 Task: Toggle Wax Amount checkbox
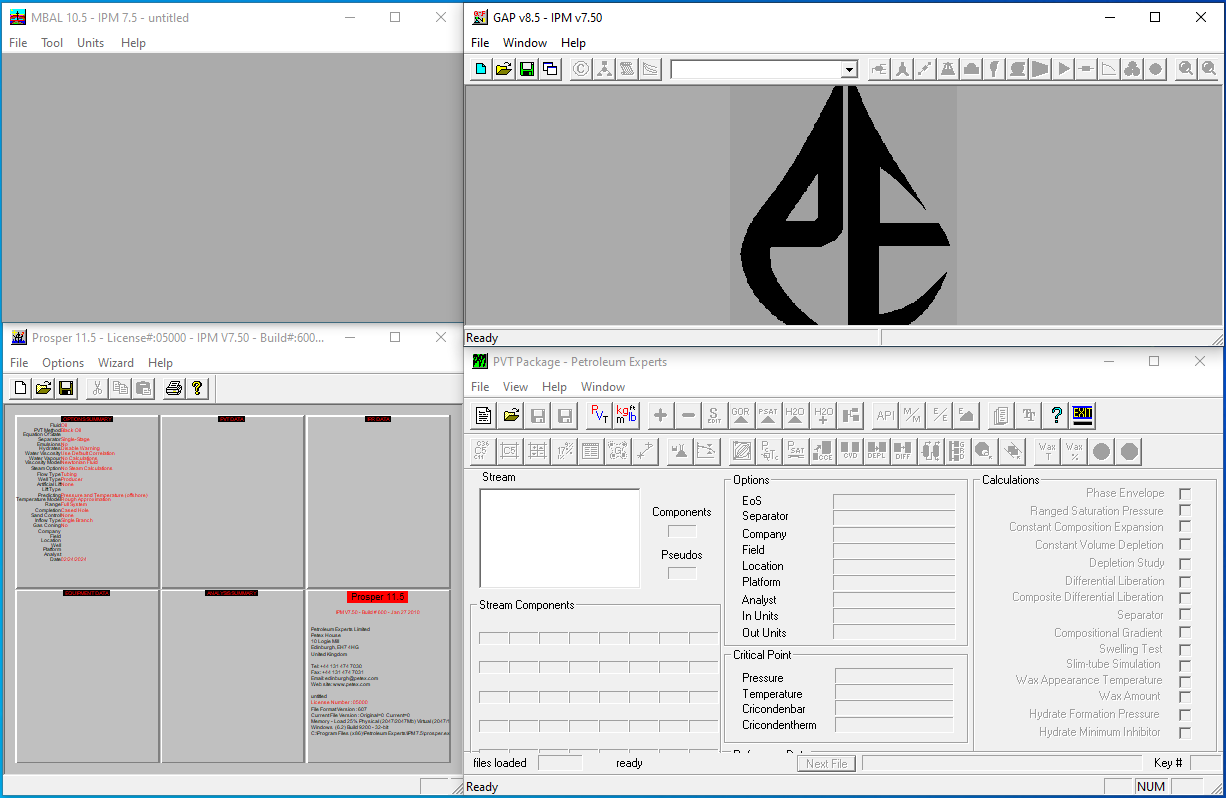click(x=1185, y=697)
